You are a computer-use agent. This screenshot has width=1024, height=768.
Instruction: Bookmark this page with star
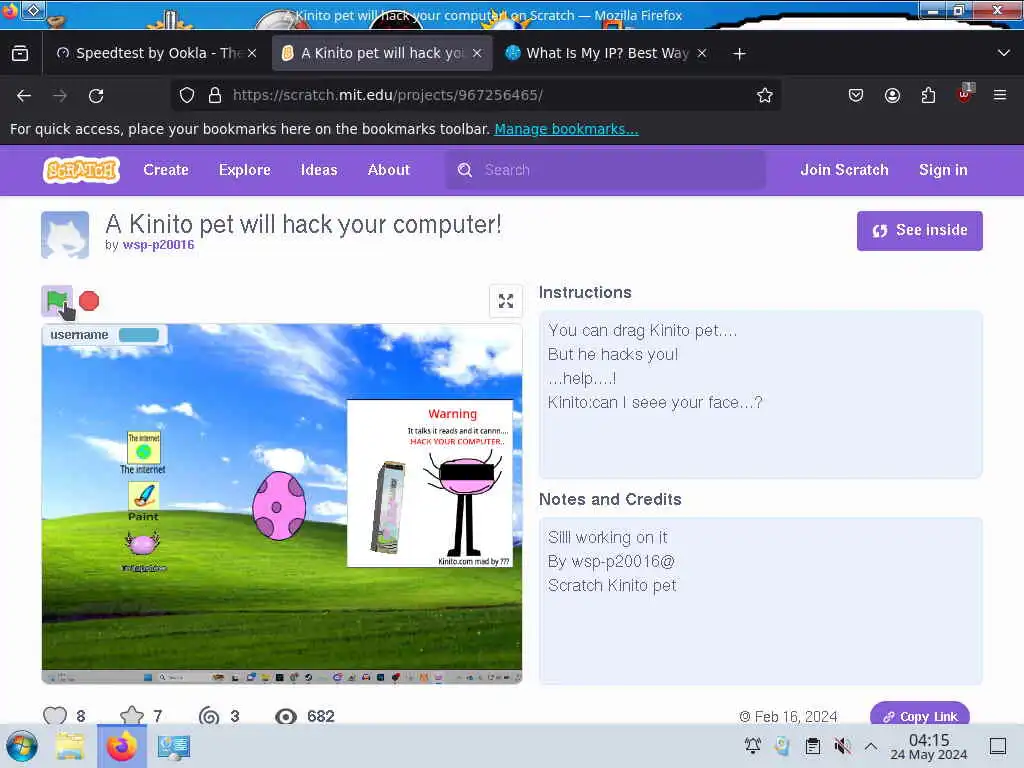pos(765,95)
